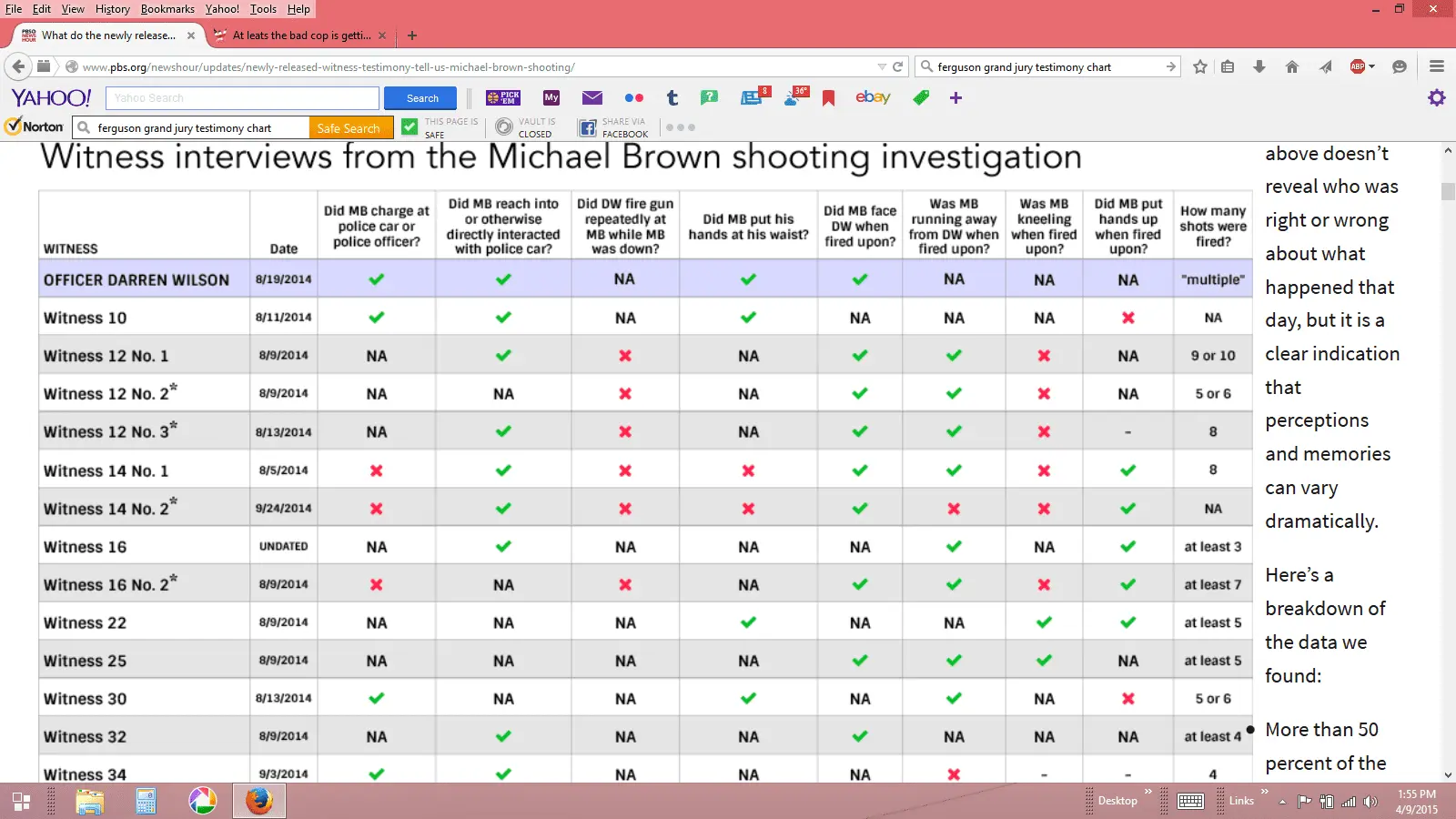The height and width of the screenshot is (819, 1456).
Task: Open the Bookmarks menu
Action: (x=167, y=9)
